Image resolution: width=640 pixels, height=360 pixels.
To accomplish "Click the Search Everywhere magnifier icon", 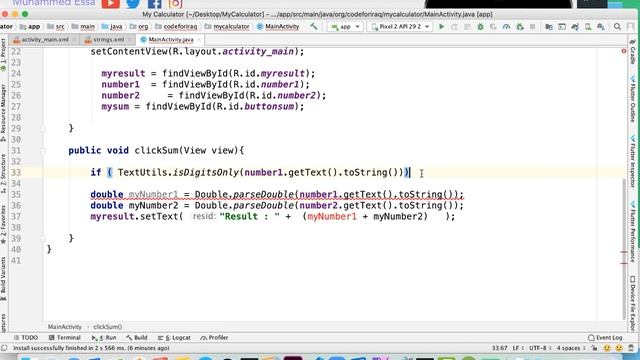I will coord(617,27).
